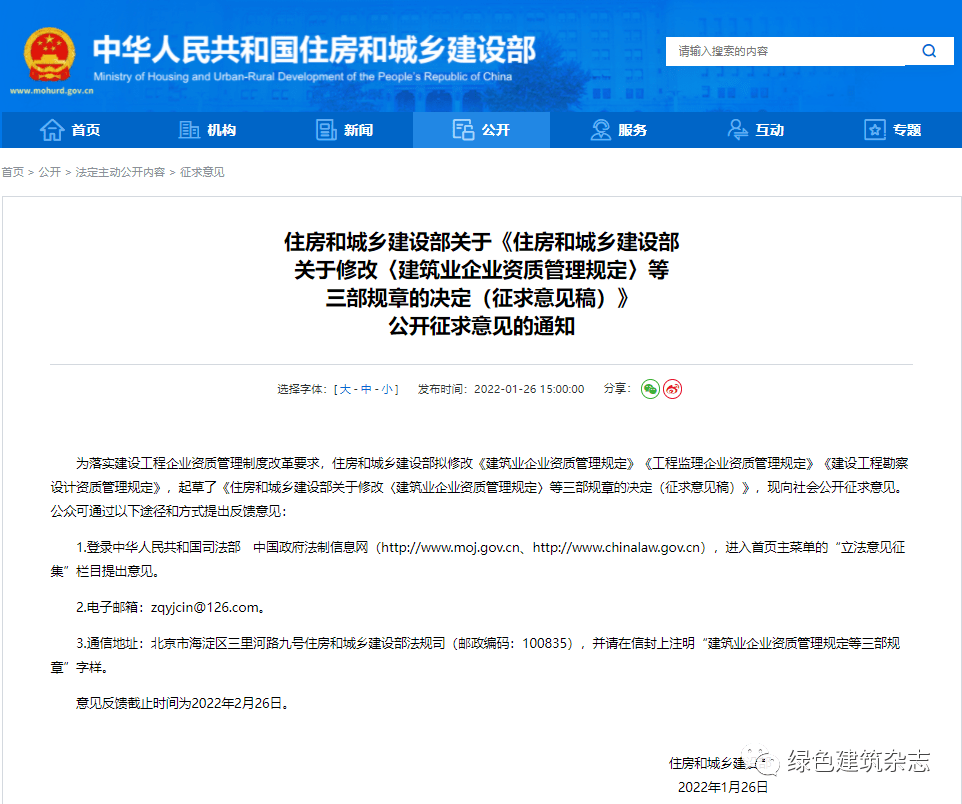Share article via Weibo icon
The image size is (962, 804).
672,389
